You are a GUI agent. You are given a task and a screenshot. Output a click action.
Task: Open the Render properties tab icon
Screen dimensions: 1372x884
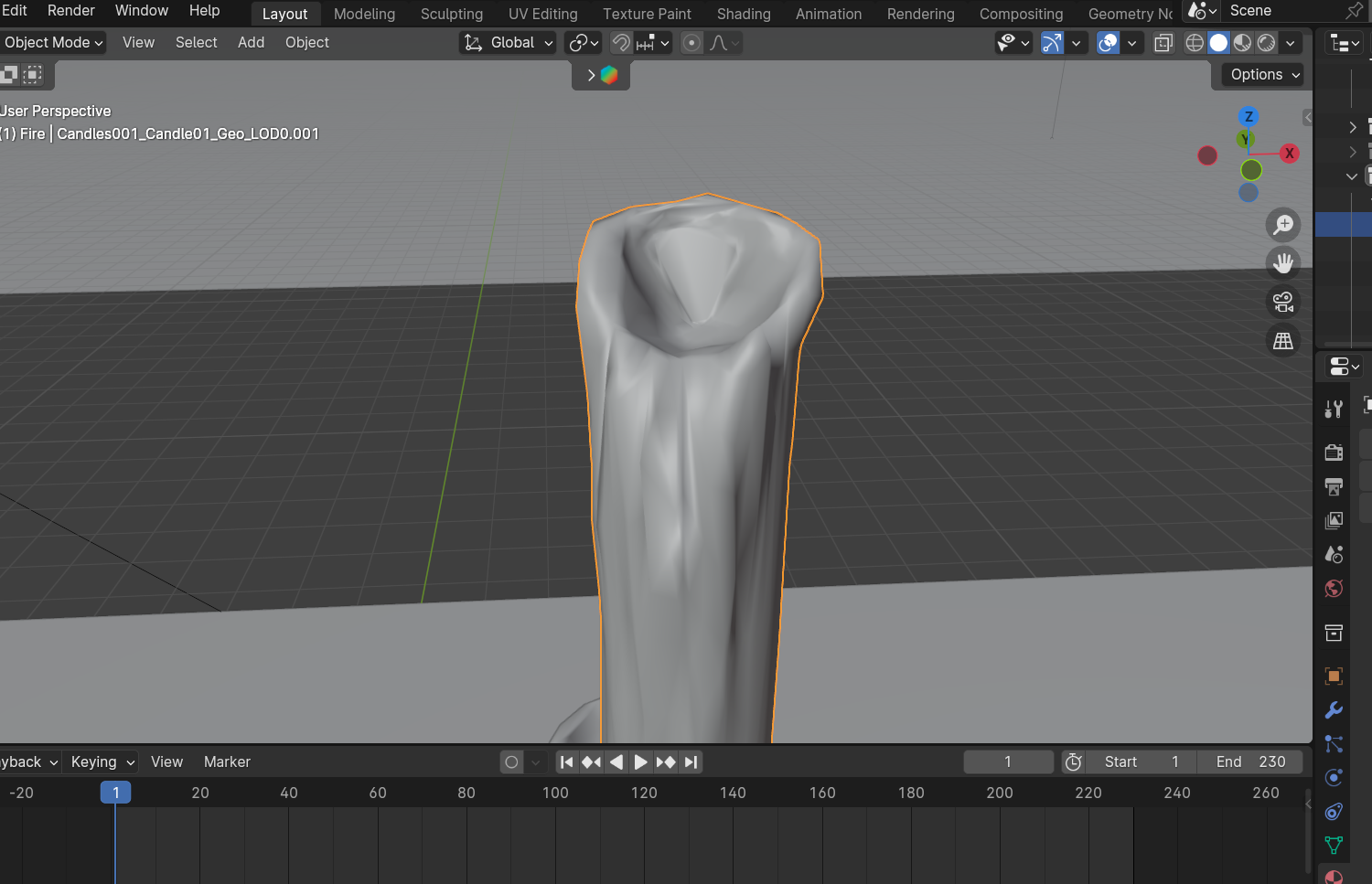tap(1334, 453)
